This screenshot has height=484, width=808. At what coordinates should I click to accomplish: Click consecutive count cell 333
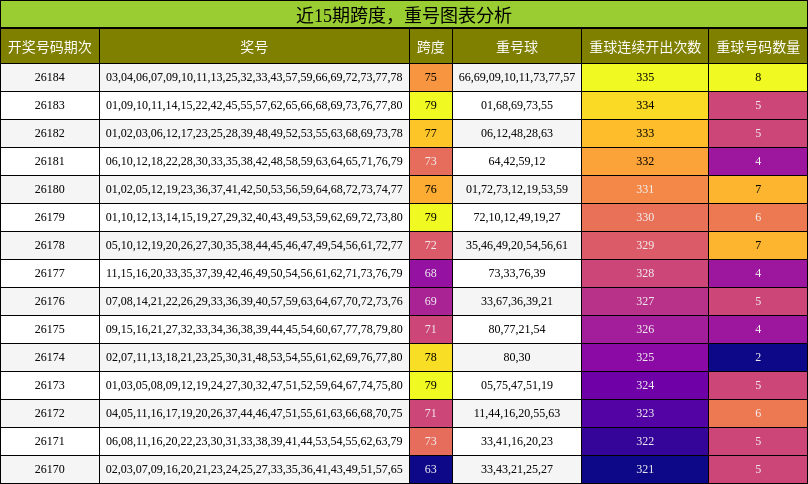645,133
